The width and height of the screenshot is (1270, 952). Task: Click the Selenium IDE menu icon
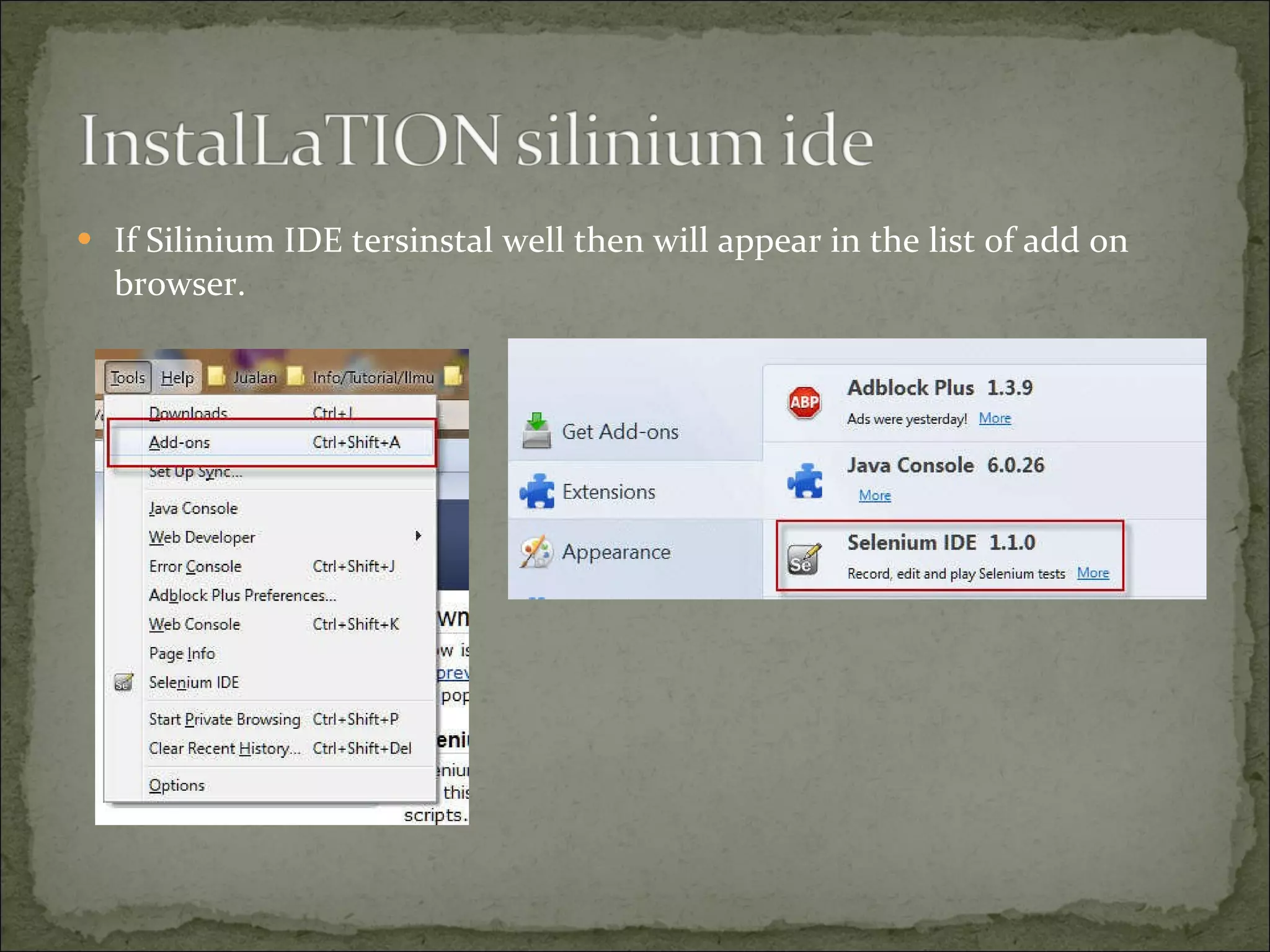pos(124,682)
